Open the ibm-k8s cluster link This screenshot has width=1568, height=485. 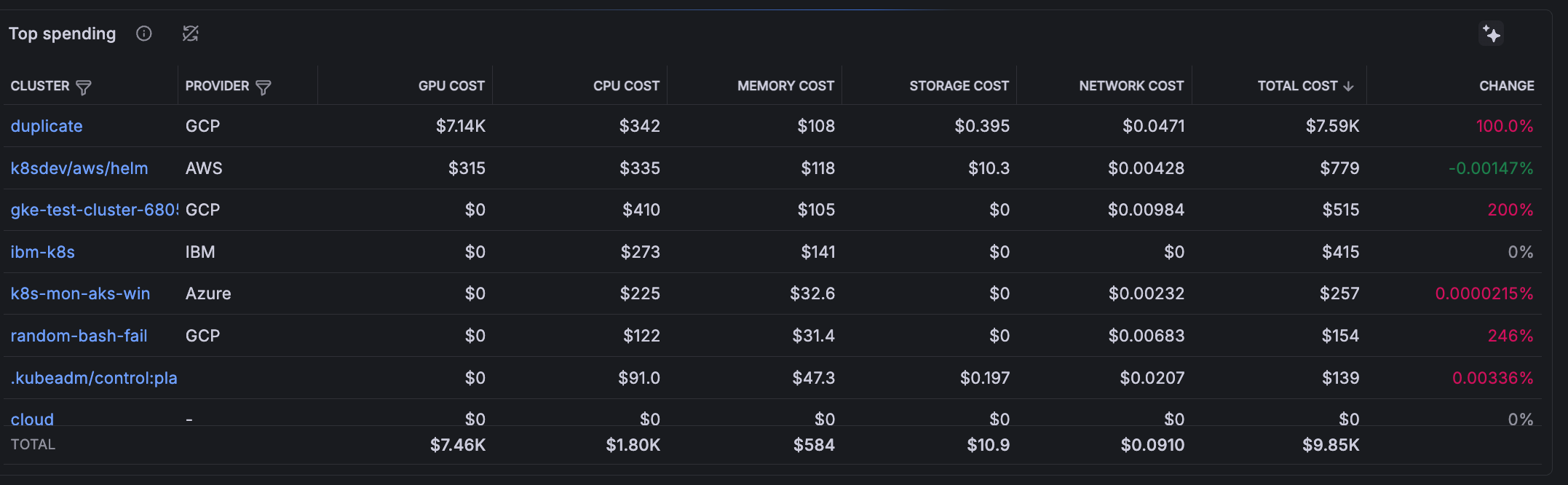[x=43, y=252]
